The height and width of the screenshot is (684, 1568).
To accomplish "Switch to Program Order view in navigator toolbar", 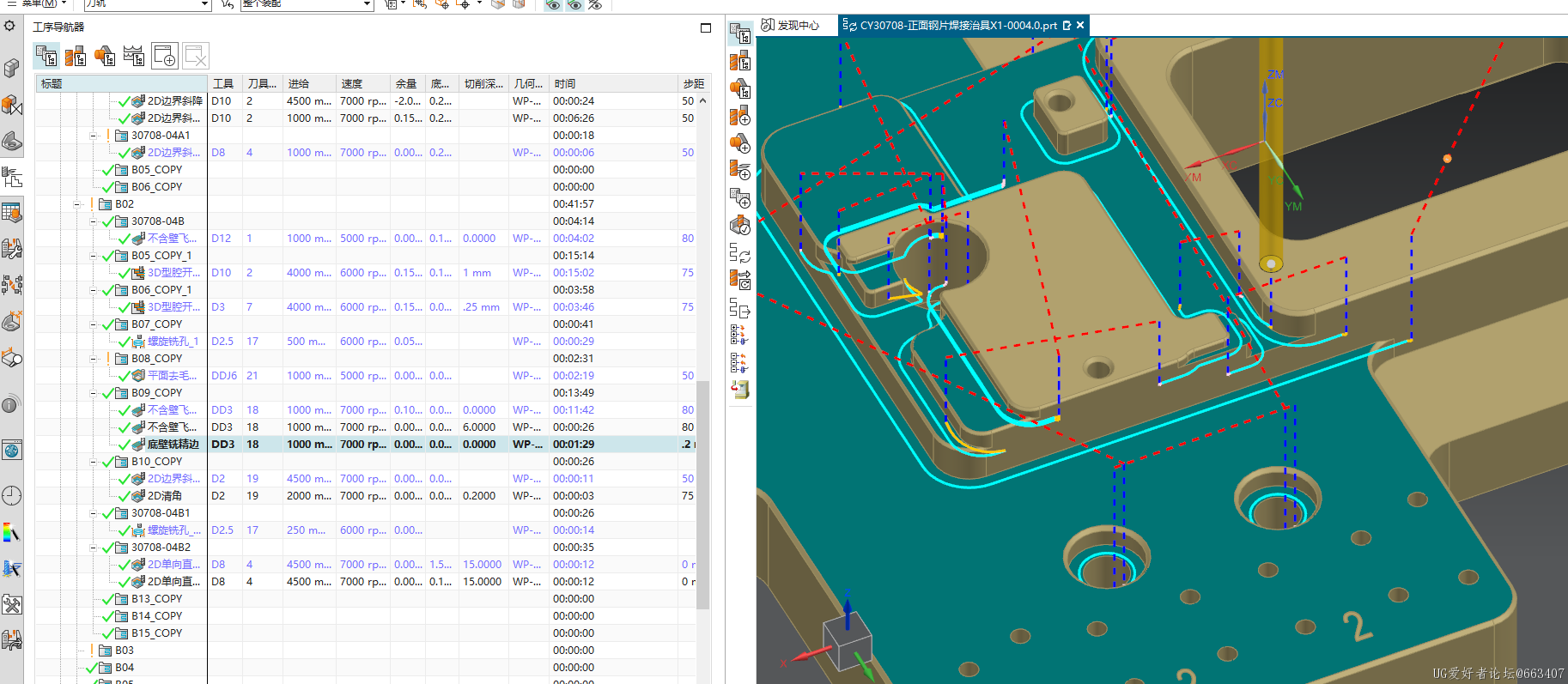I will 46,56.
